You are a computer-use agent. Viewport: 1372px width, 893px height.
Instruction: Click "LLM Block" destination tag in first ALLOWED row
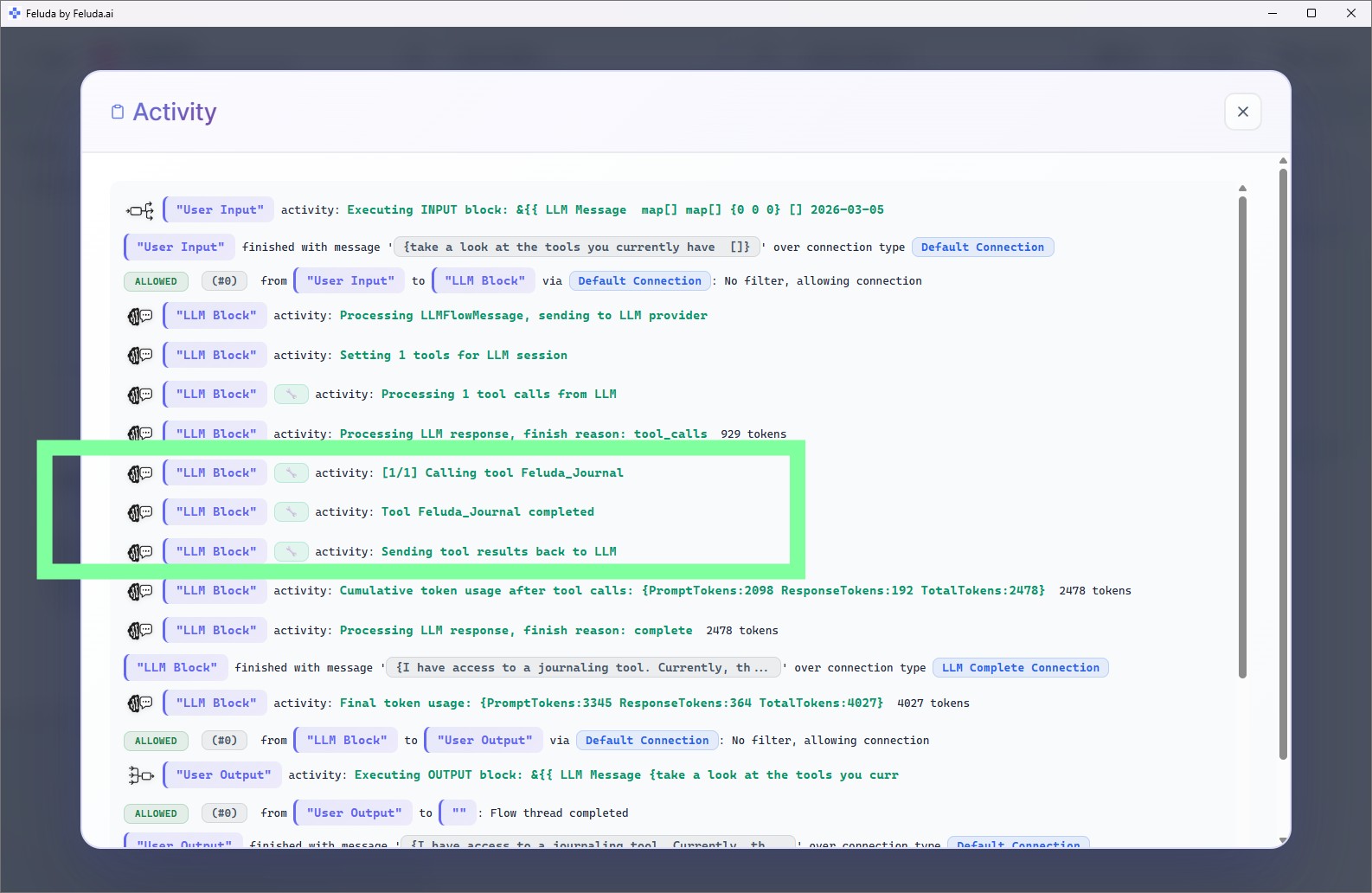point(484,281)
